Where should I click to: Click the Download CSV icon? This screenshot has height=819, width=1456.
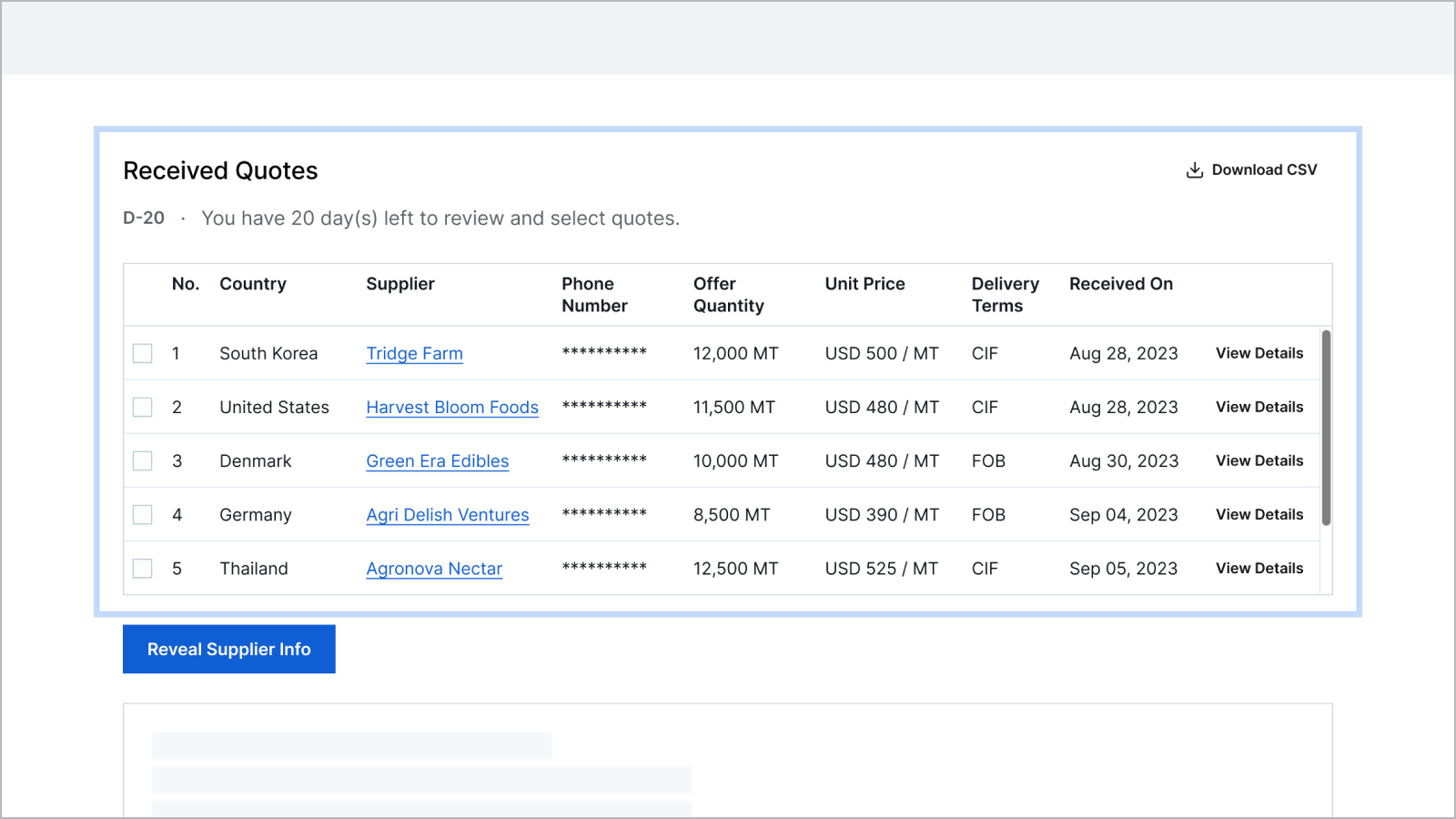point(1194,170)
